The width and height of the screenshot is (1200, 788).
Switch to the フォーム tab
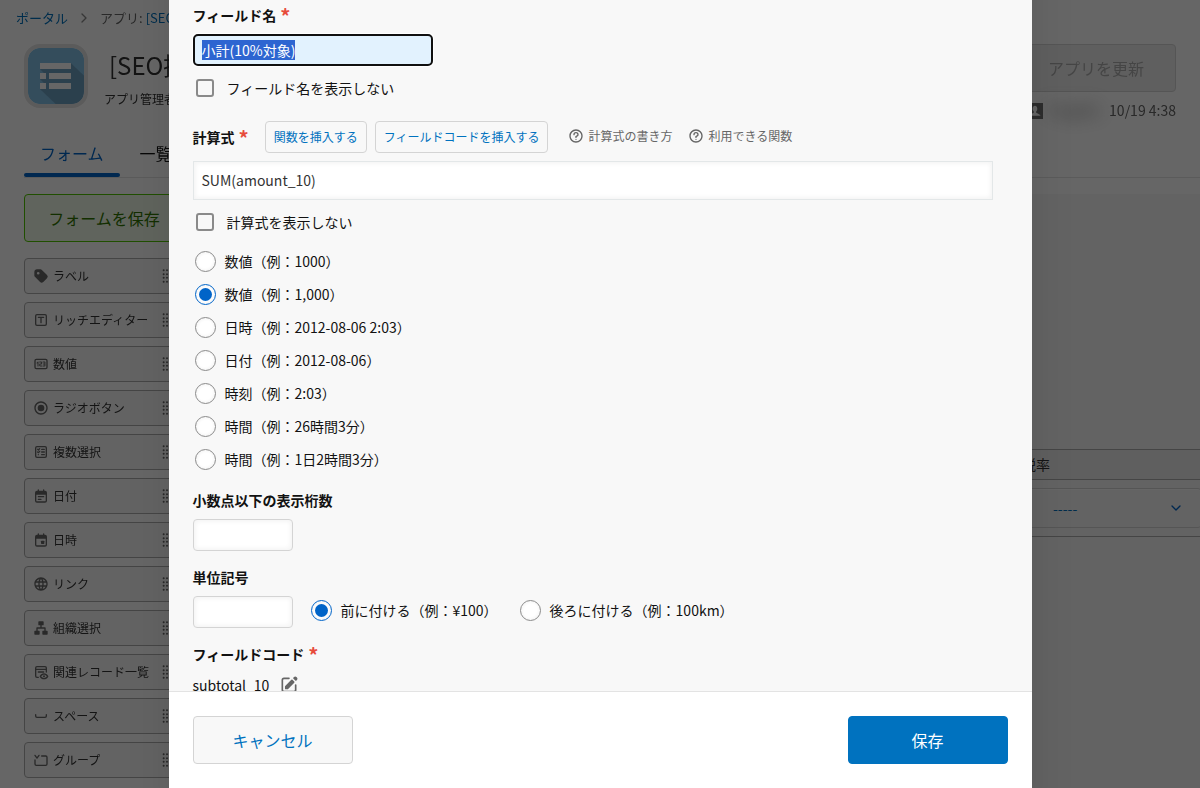coord(72,155)
